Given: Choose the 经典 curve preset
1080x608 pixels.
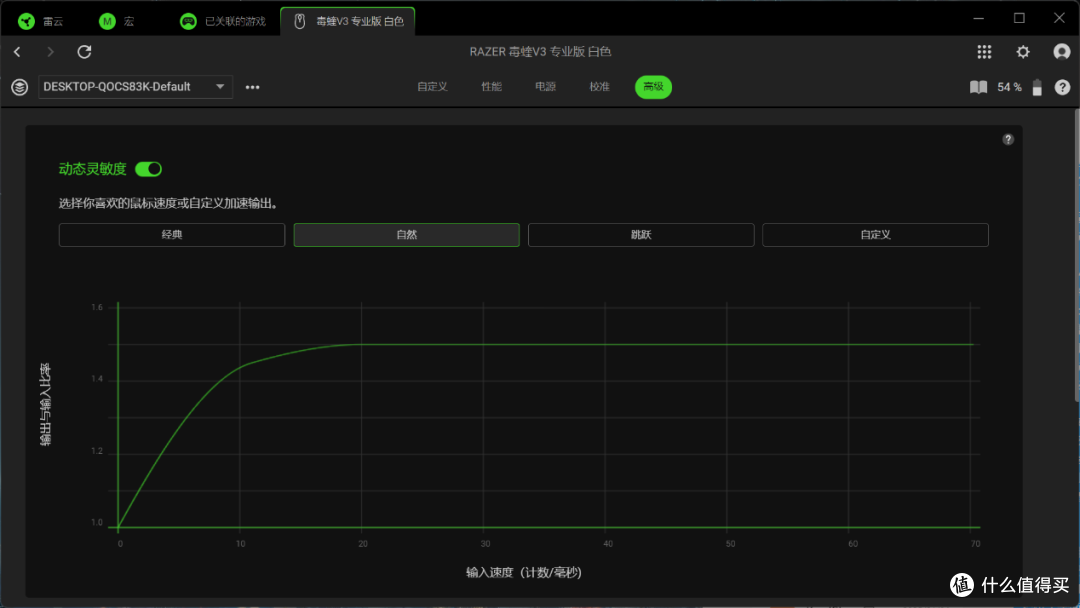Looking at the screenshot, I should 172,235.
